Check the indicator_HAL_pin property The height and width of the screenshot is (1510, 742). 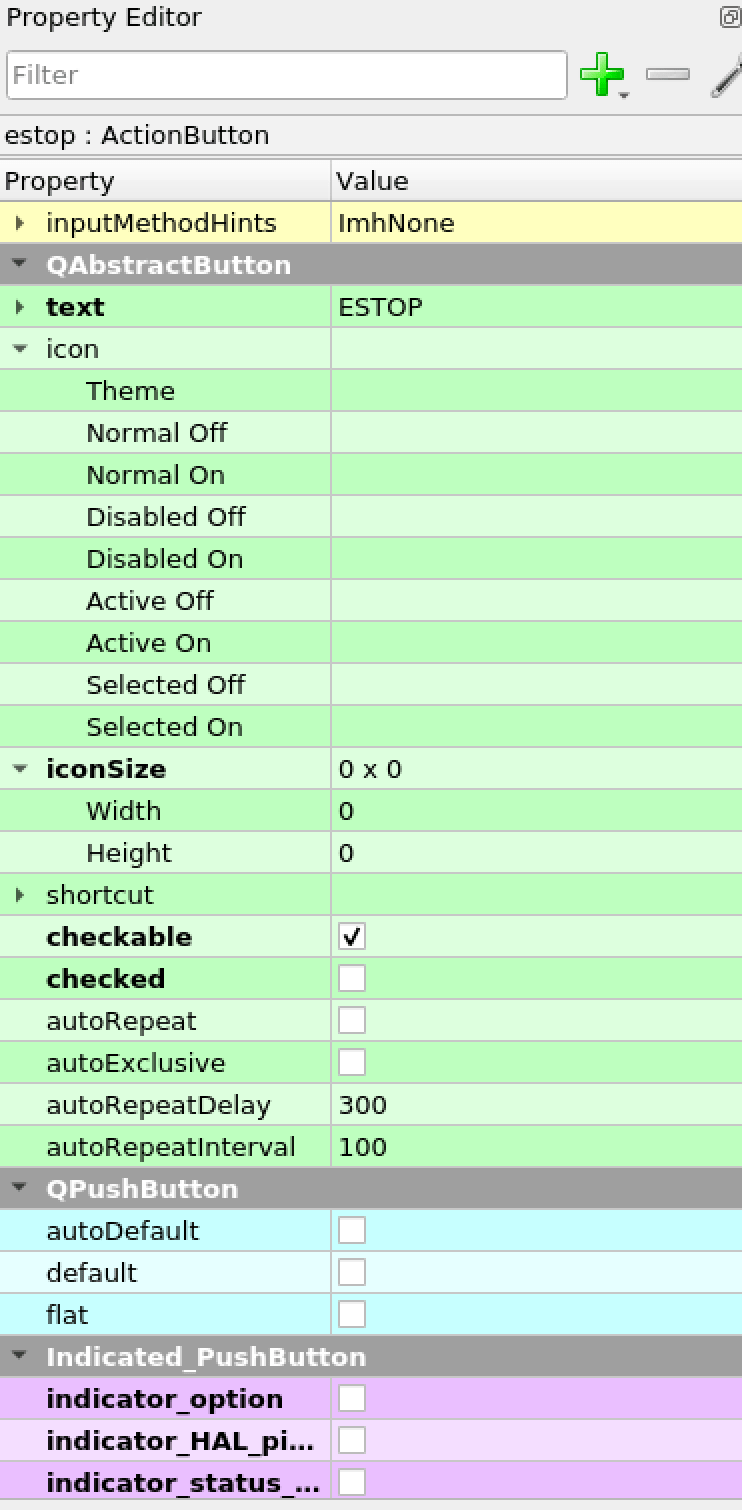pyautogui.click(x=351, y=1439)
